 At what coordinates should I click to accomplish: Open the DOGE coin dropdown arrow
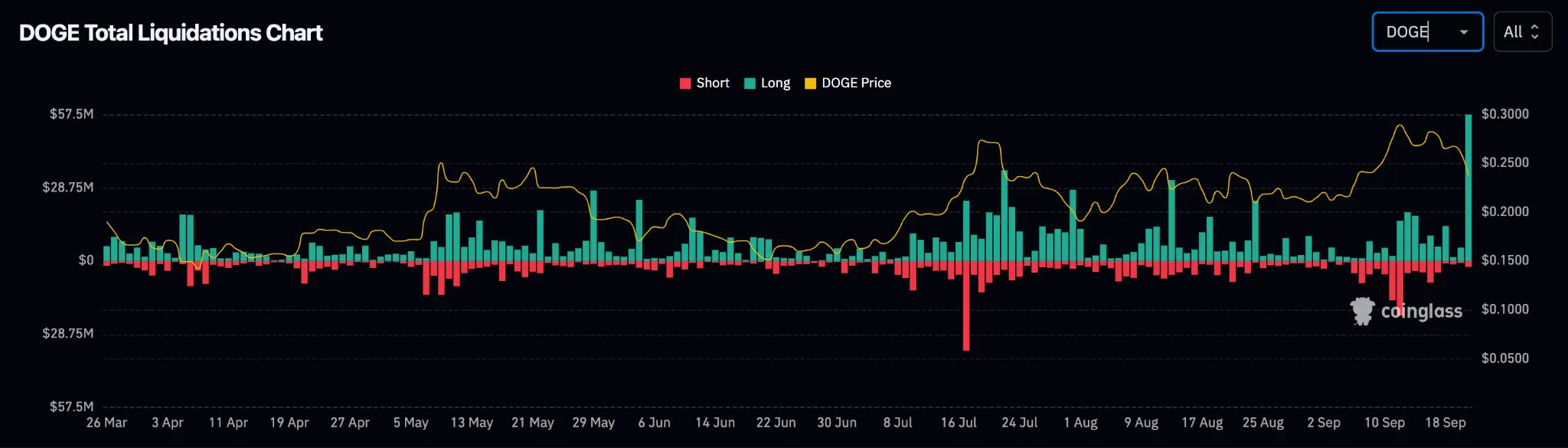(1463, 32)
